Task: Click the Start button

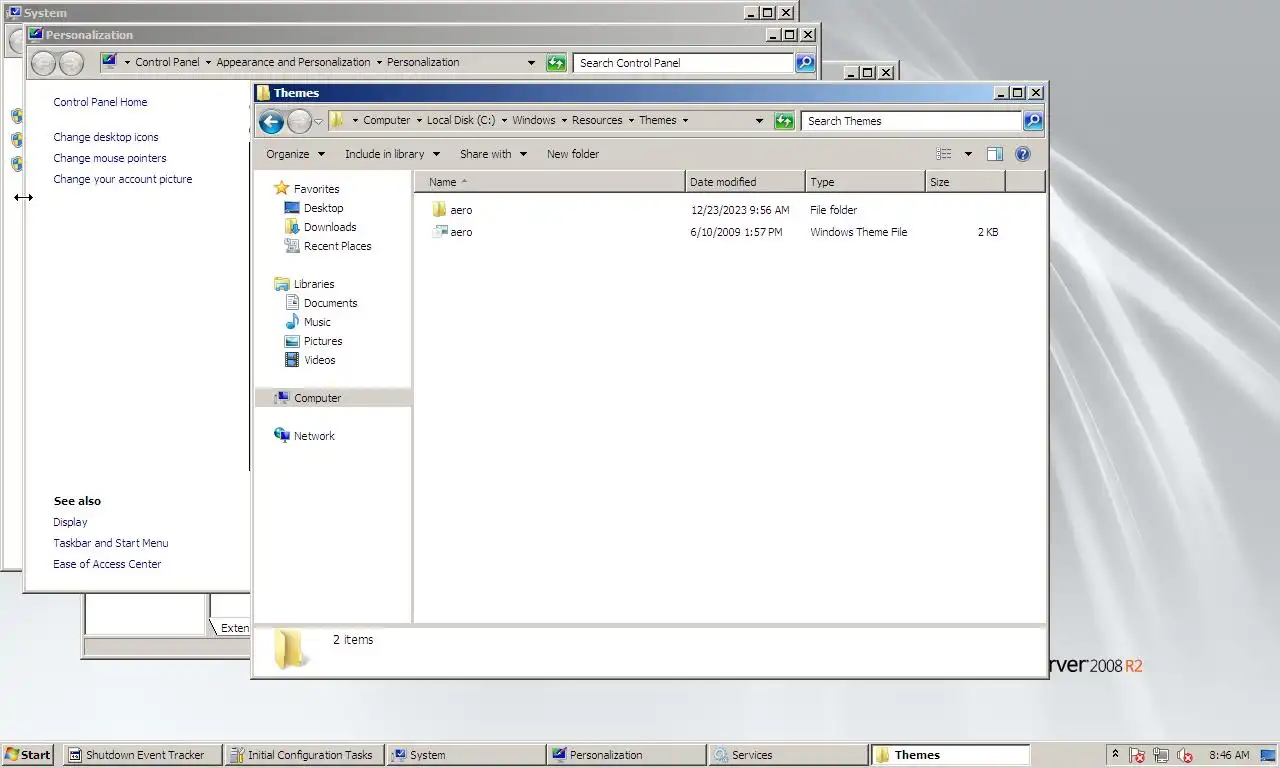Action: click(x=28, y=755)
